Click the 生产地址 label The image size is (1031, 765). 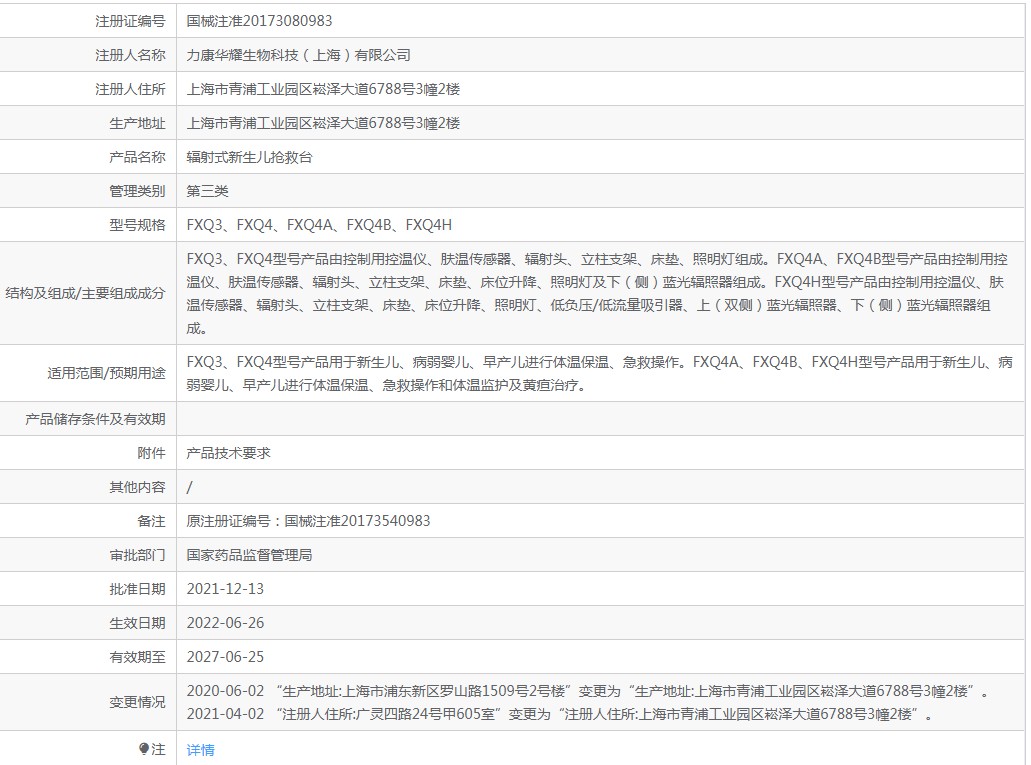137,123
